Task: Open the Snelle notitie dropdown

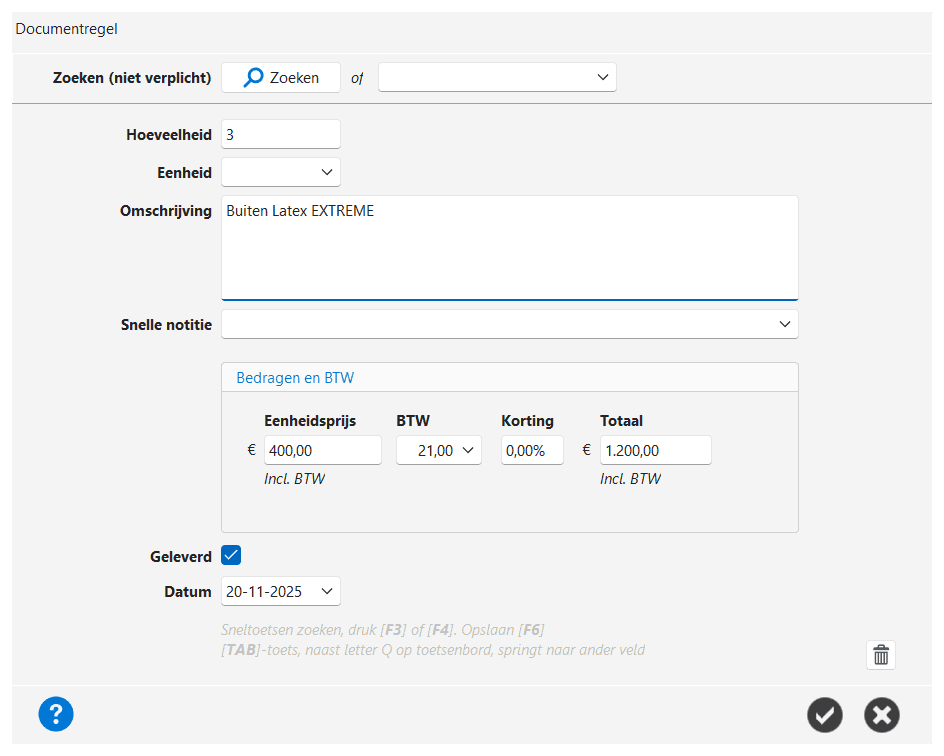Action: click(x=510, y=324)
